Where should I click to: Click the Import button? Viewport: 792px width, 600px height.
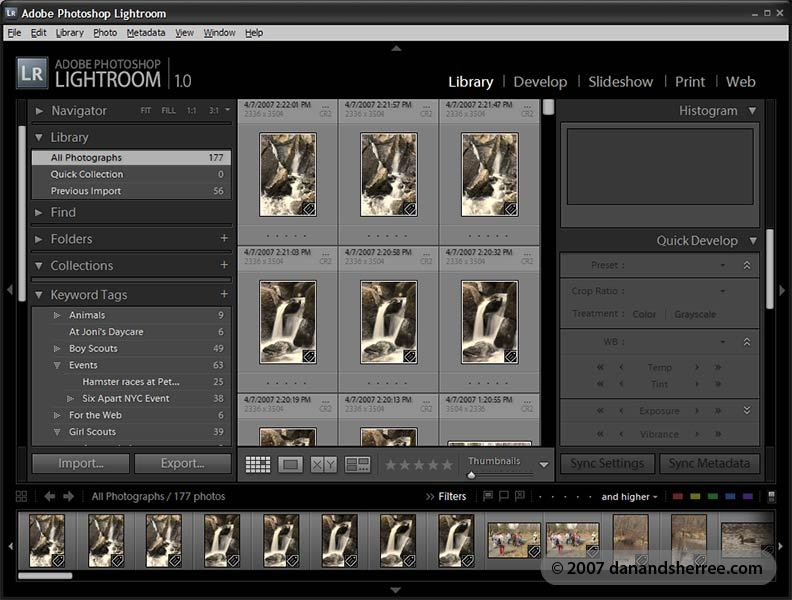[81, 463]
